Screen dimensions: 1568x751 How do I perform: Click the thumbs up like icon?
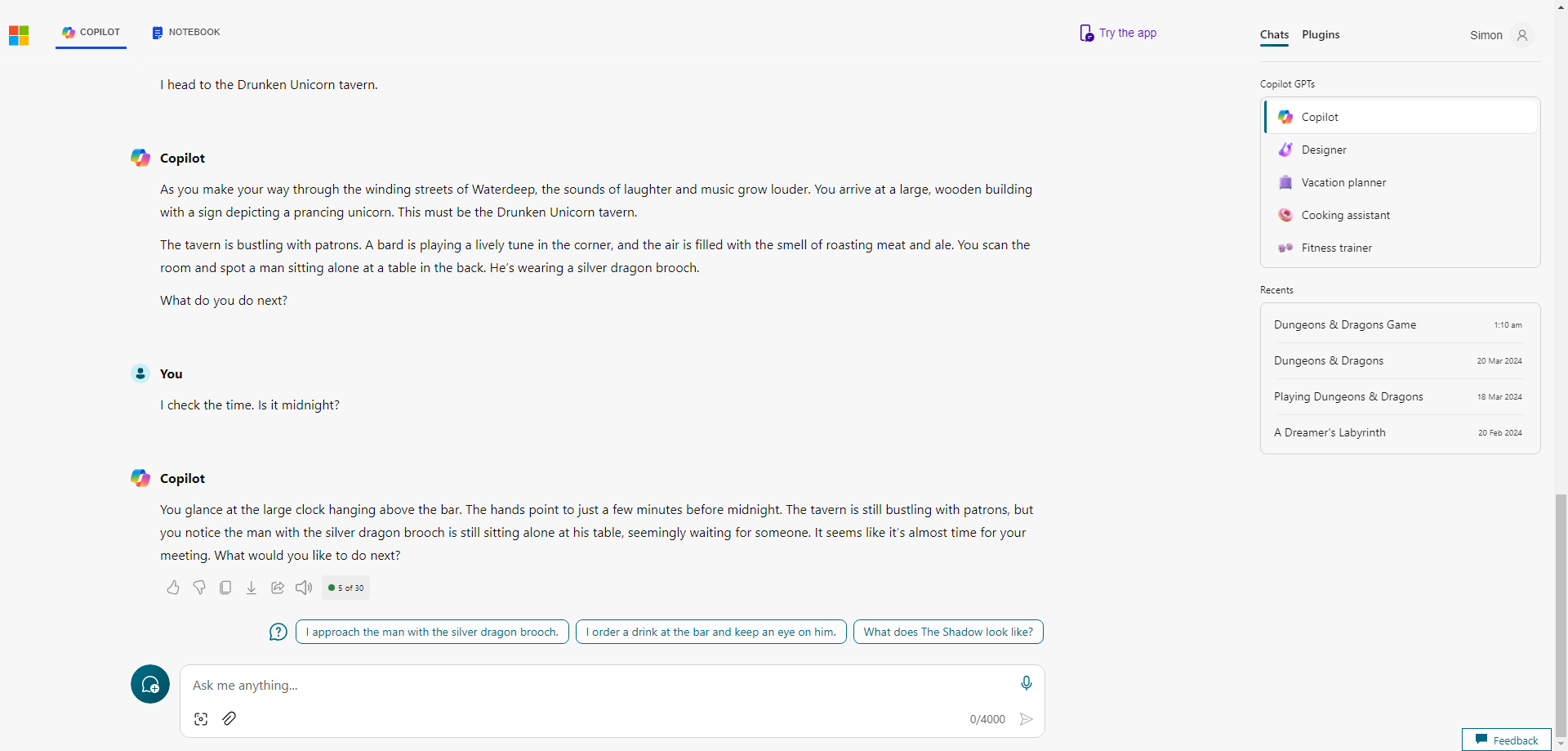pyautogui.click(x=173, y=588)
